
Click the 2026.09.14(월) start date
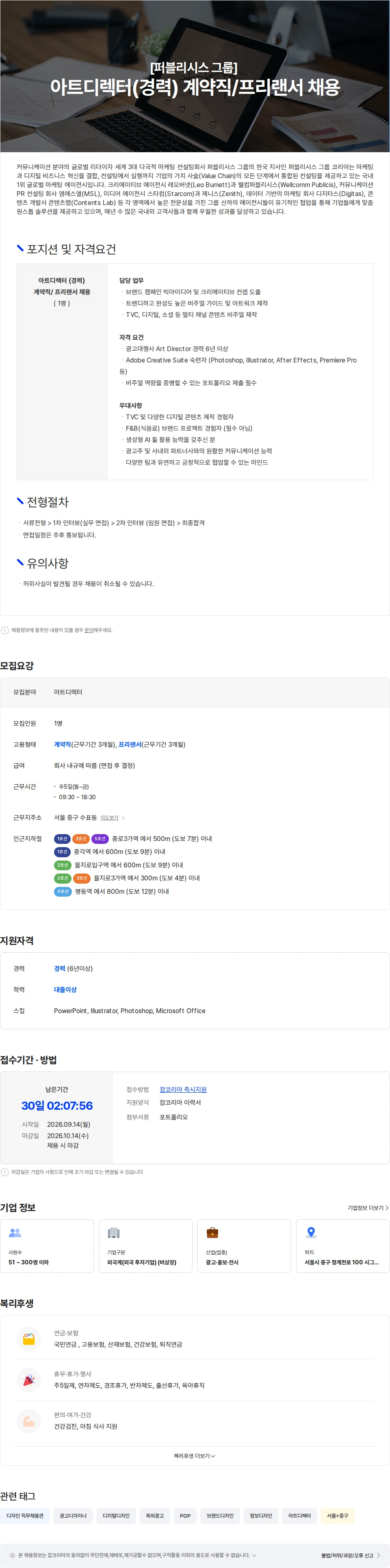click(68, 1124)
